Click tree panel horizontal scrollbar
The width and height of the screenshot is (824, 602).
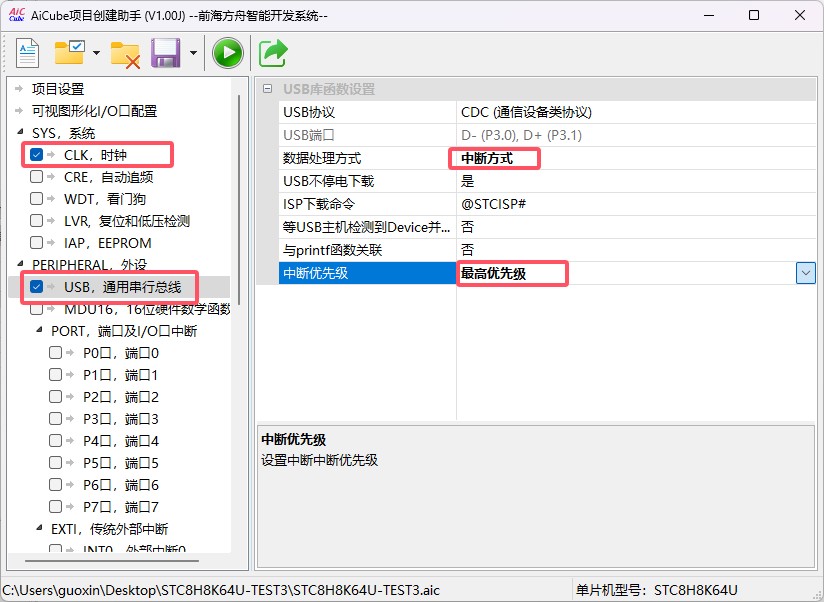coord(112,561)
